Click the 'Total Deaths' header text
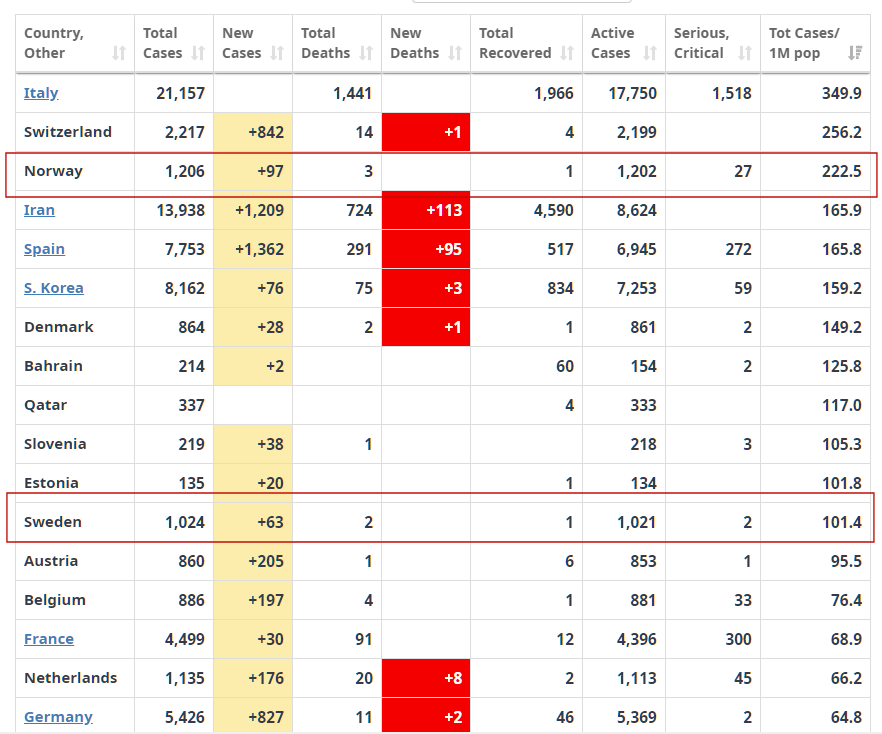Viewport: 882px width, 734px height. coord(326,43)
